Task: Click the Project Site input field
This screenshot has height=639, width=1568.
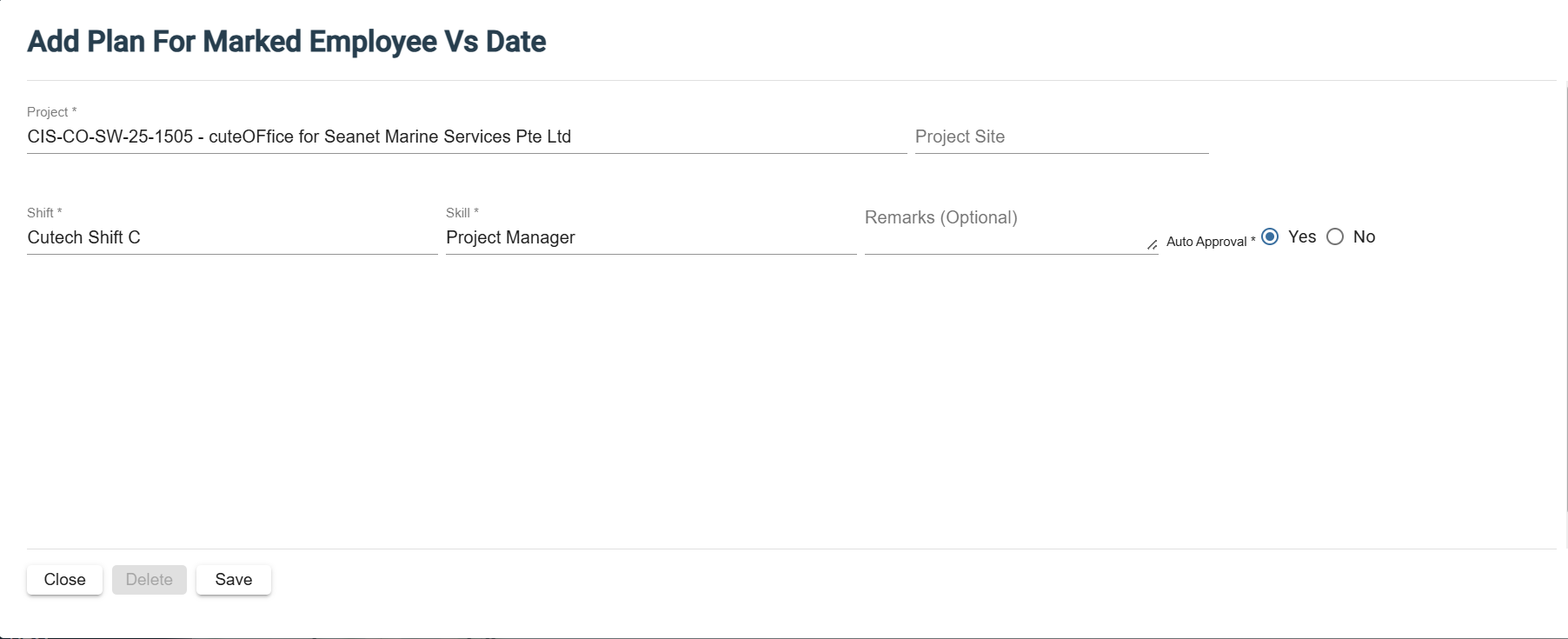Action: click(x=1060, y=137)
